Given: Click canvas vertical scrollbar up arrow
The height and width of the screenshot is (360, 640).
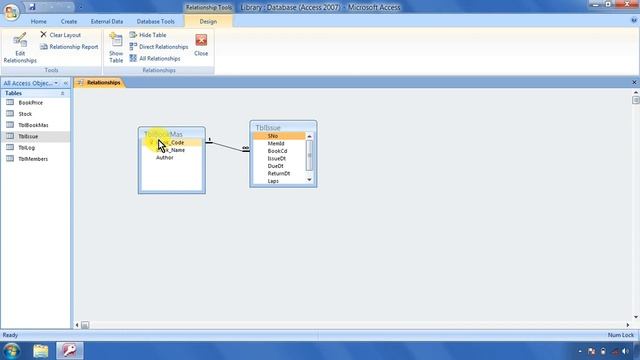Looking at the screenshot, I should click(636, 92).
